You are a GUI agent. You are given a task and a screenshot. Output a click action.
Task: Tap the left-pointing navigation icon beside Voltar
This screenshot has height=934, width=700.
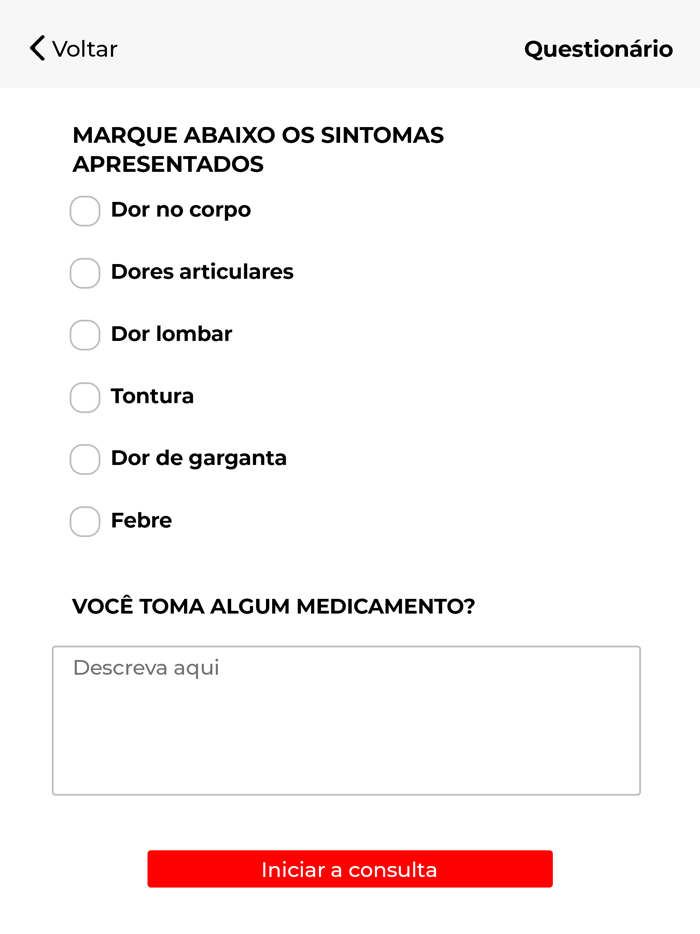tap(35, 47)
